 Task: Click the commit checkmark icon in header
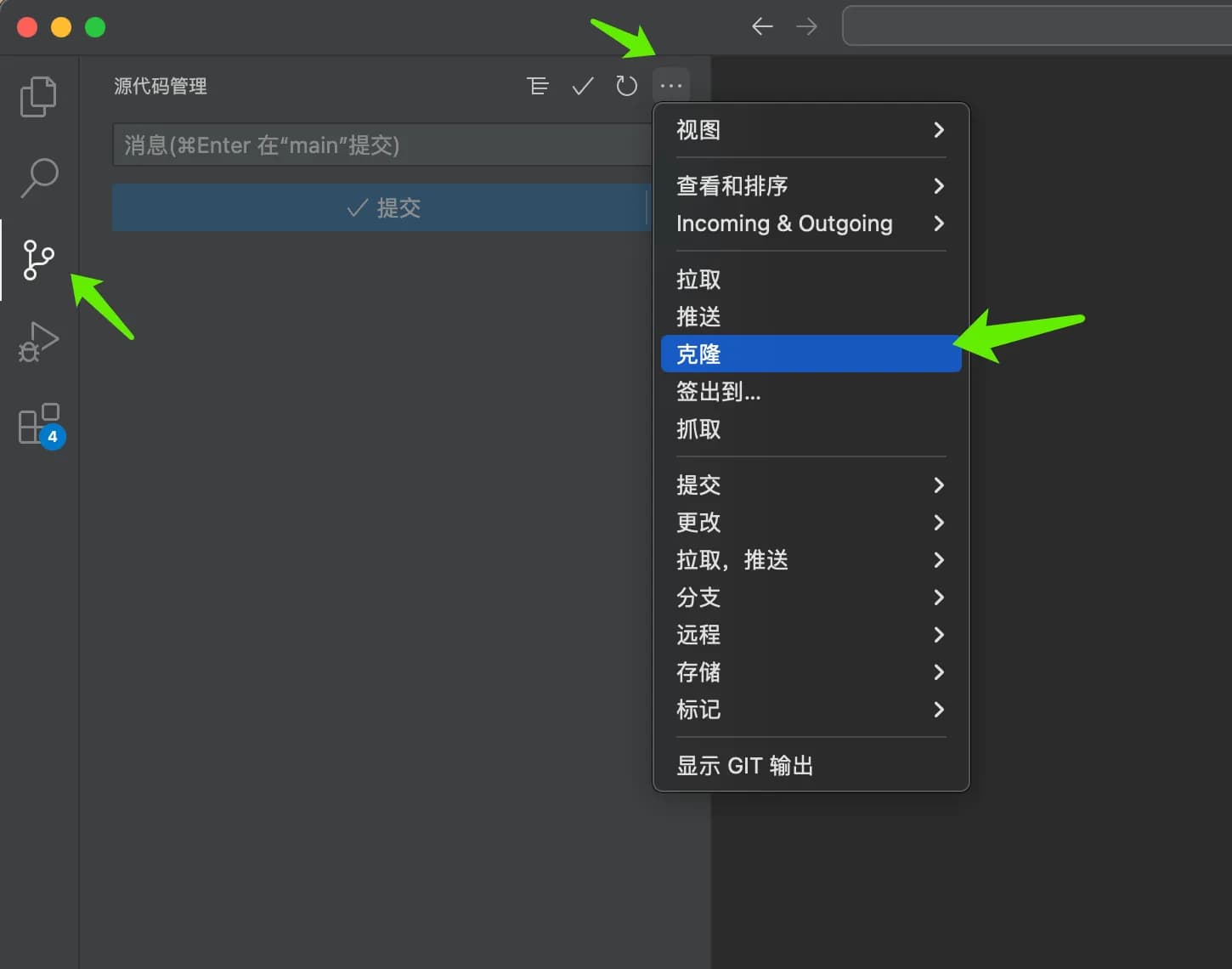(583, 86)
